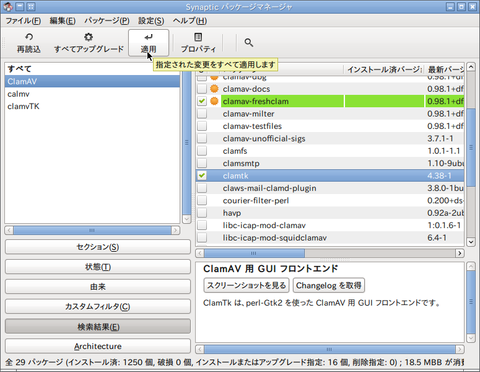Image resolution: width=480 pixels, height=372 pixels.
Task: Select ClamAV search entry
Action: click(92, 81)
